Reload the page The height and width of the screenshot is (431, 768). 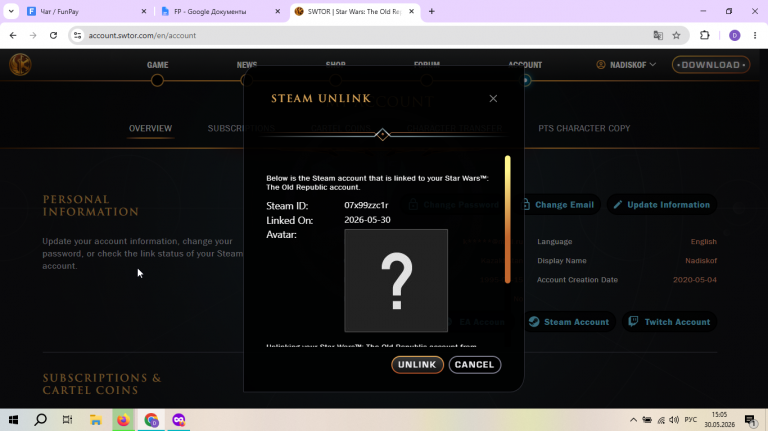pyautogui.click(x=53, y=35)
